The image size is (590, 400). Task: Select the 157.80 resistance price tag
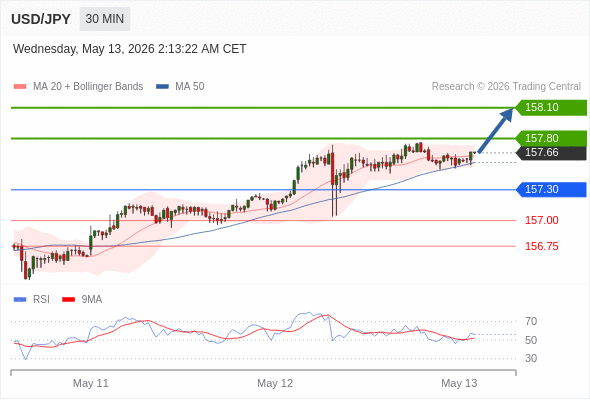551,138
